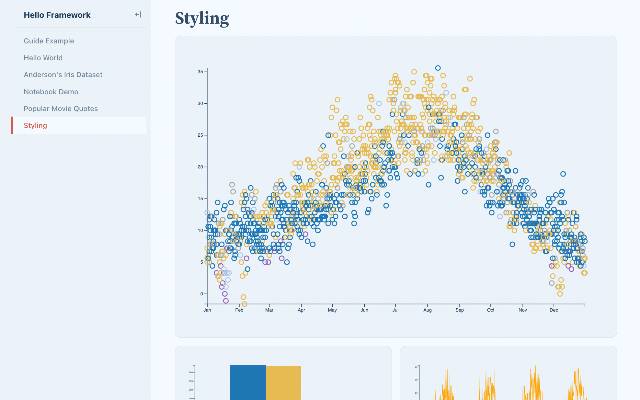Viewport: 640px width, 400px height.
Task: Click the Sep label on x-axis
Action: [459, 310]
